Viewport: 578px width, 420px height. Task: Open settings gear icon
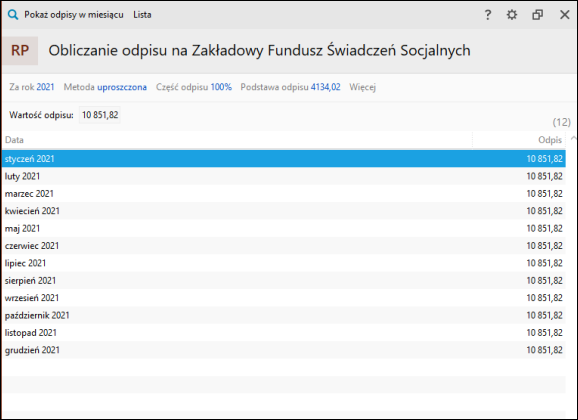(x=512, y=15)
